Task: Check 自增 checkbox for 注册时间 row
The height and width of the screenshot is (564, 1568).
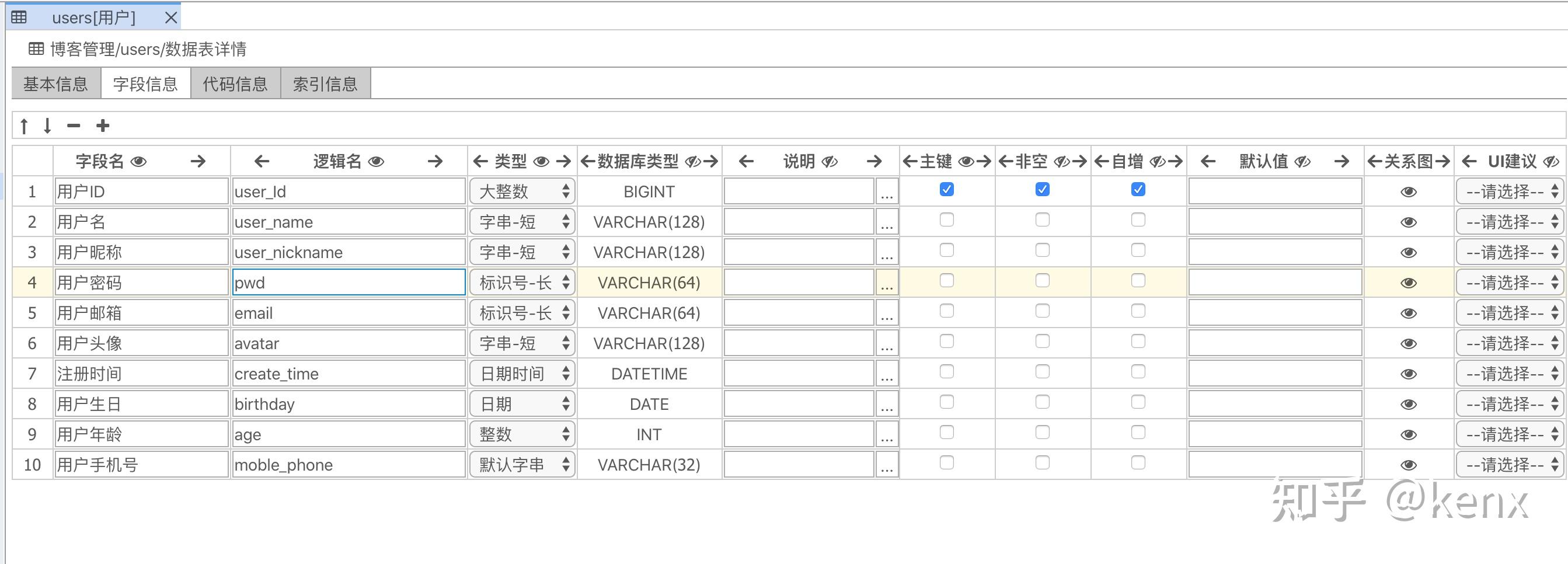Action: (x=1138, y=371)
